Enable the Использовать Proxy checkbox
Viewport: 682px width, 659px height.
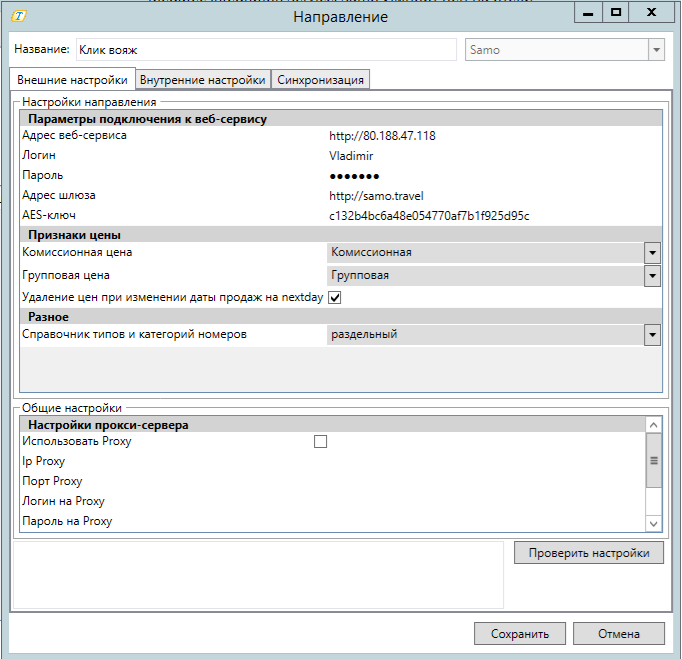pos(321,441)
